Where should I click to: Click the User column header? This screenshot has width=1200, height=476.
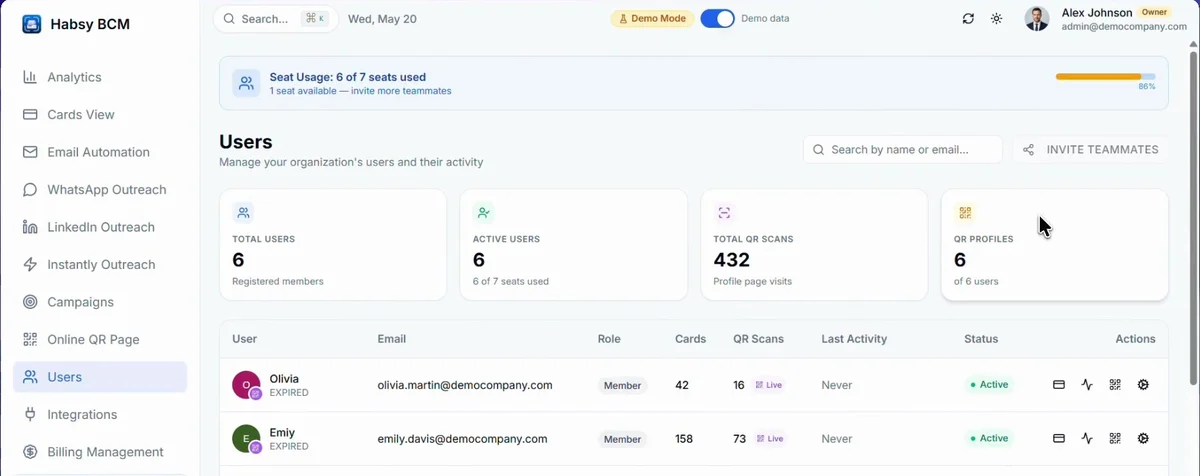tap(245, 339)
